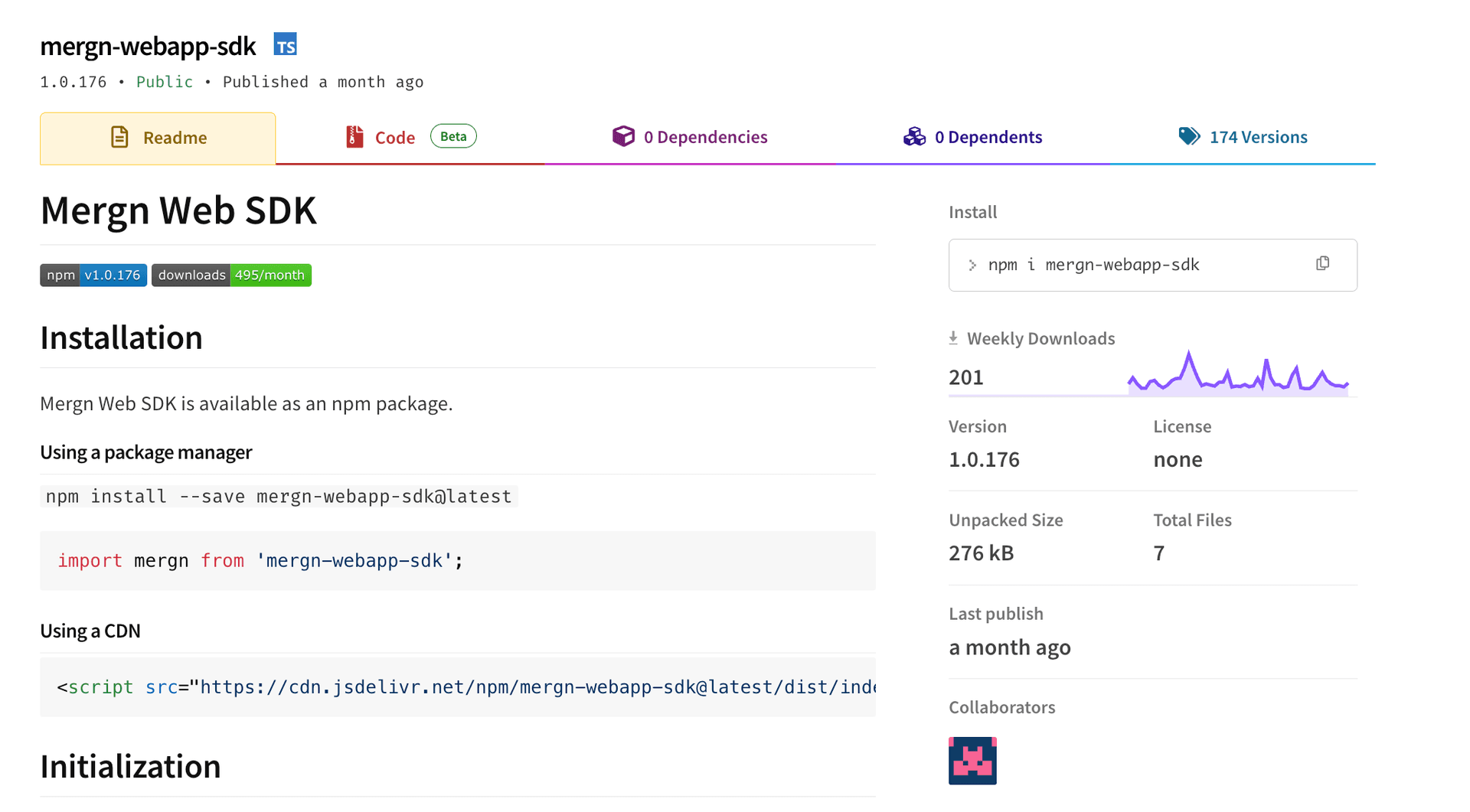Viewport: 1470px width, 812px height.
Task: Click the Code tab's package icon
Action: pyautogui.click(x=353, y=136)
